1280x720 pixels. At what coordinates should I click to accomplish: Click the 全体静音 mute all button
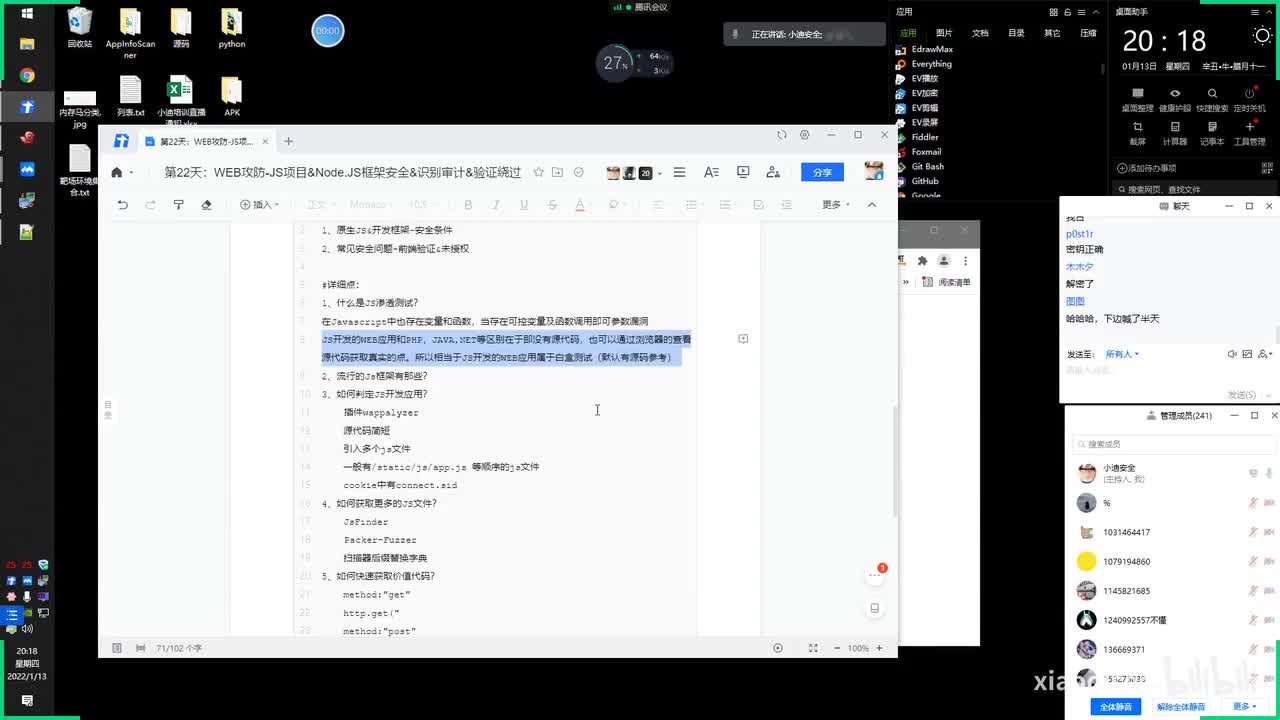1116,706
